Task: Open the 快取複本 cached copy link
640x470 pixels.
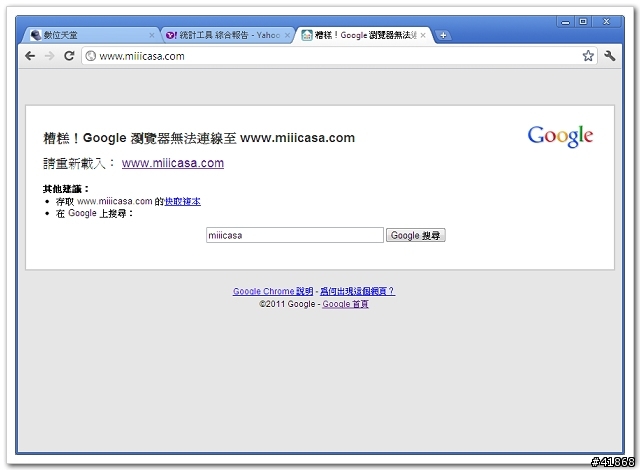Action: point(182,201)
